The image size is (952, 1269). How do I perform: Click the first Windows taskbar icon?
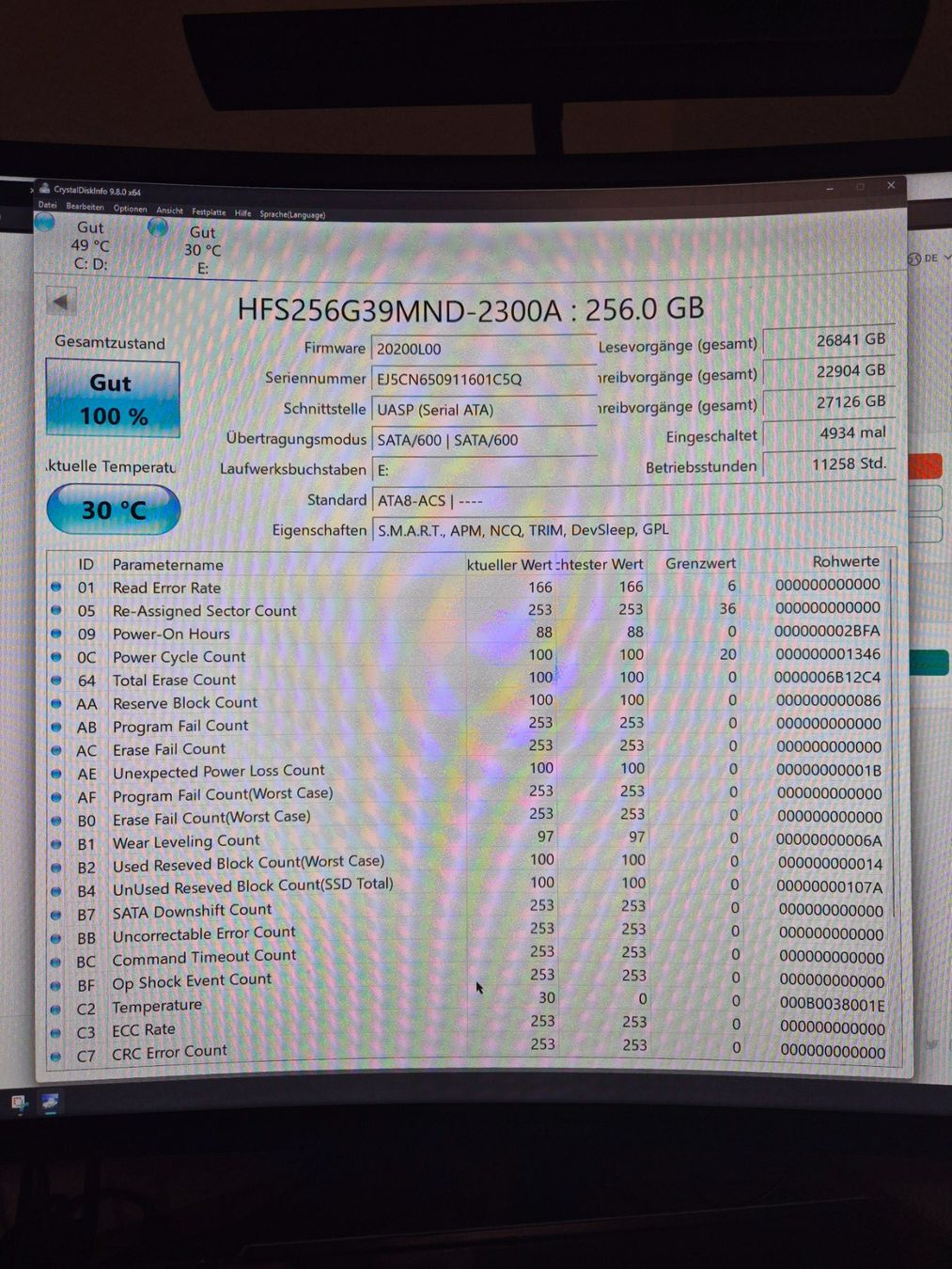pos(20,1104)
